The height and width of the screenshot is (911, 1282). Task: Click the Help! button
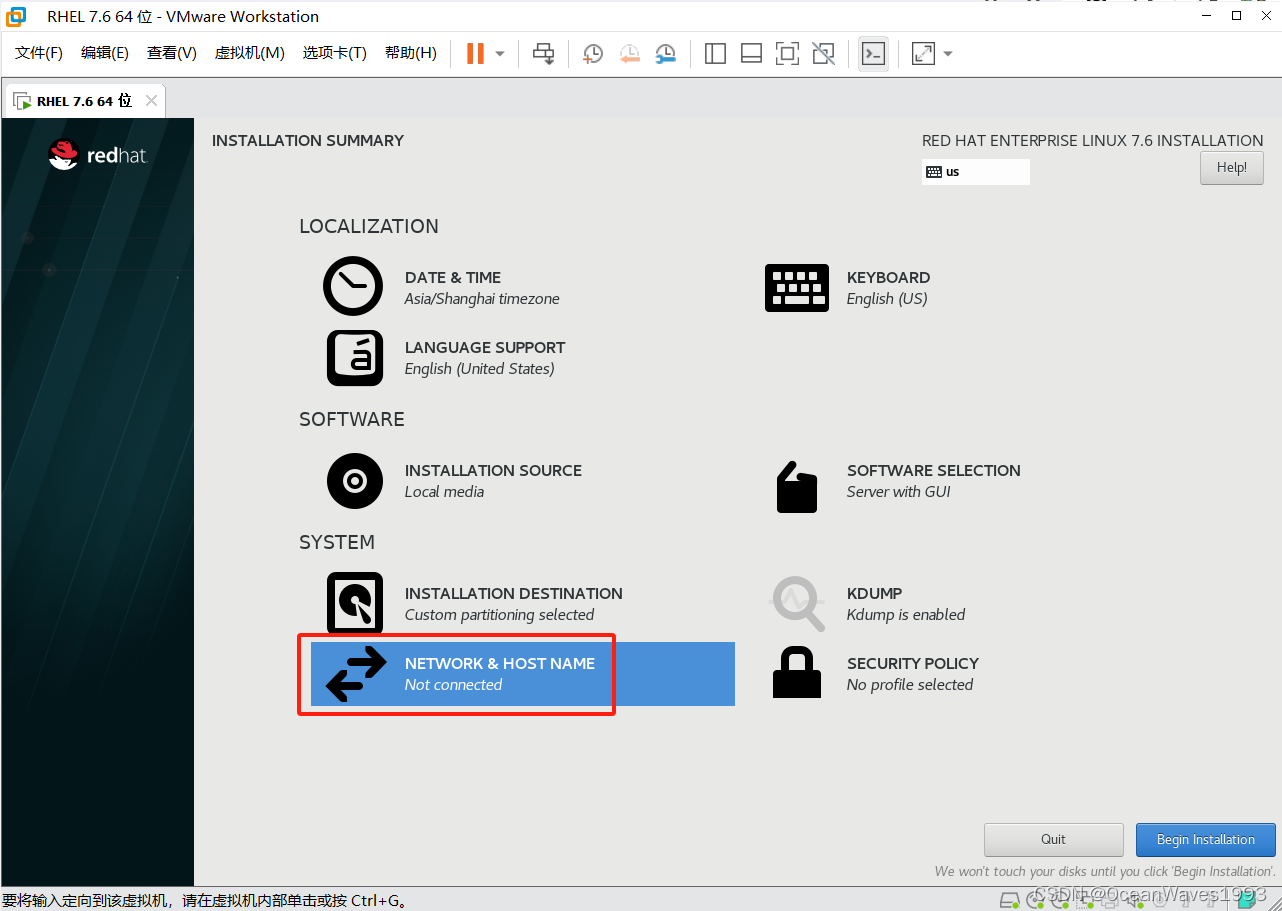coord(1231,168)
